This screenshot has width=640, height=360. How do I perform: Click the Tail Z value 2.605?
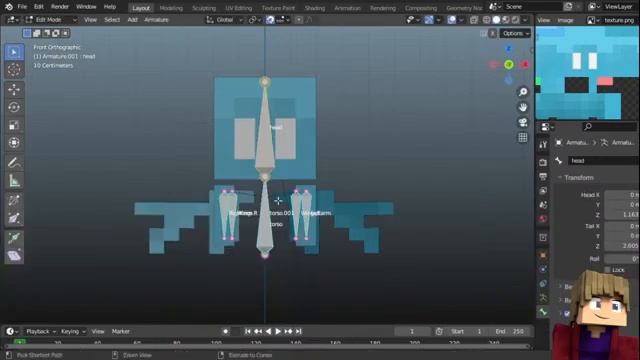pyautogui.click(x=622, y=246)
